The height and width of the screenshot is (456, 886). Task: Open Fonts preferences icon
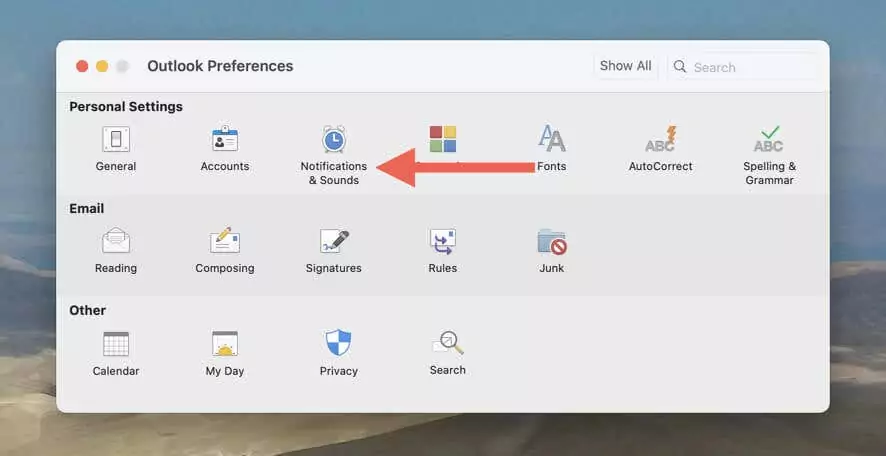click(551, 139)
